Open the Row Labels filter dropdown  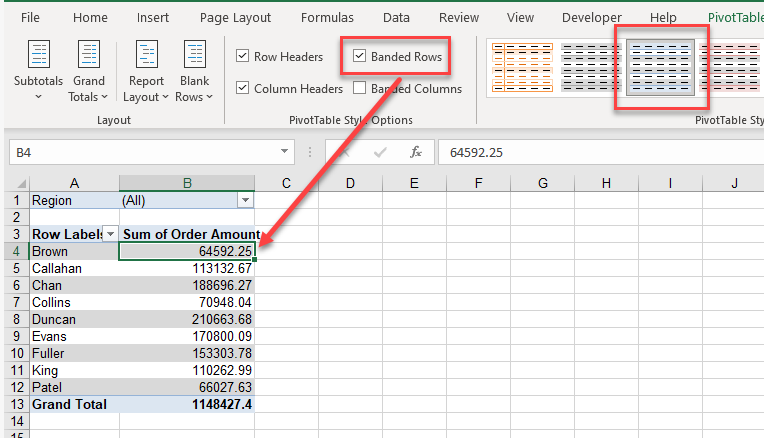pos(111,233)
